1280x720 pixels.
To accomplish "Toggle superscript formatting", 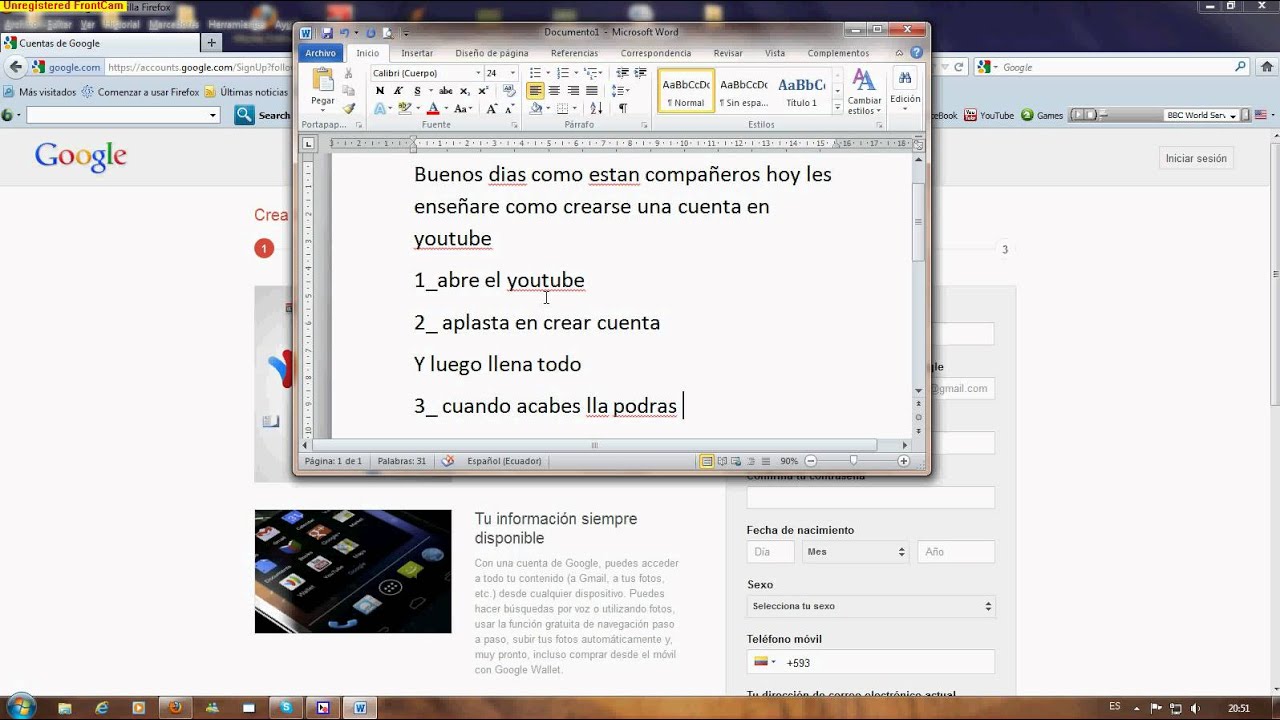I will (x=481, y=91).
